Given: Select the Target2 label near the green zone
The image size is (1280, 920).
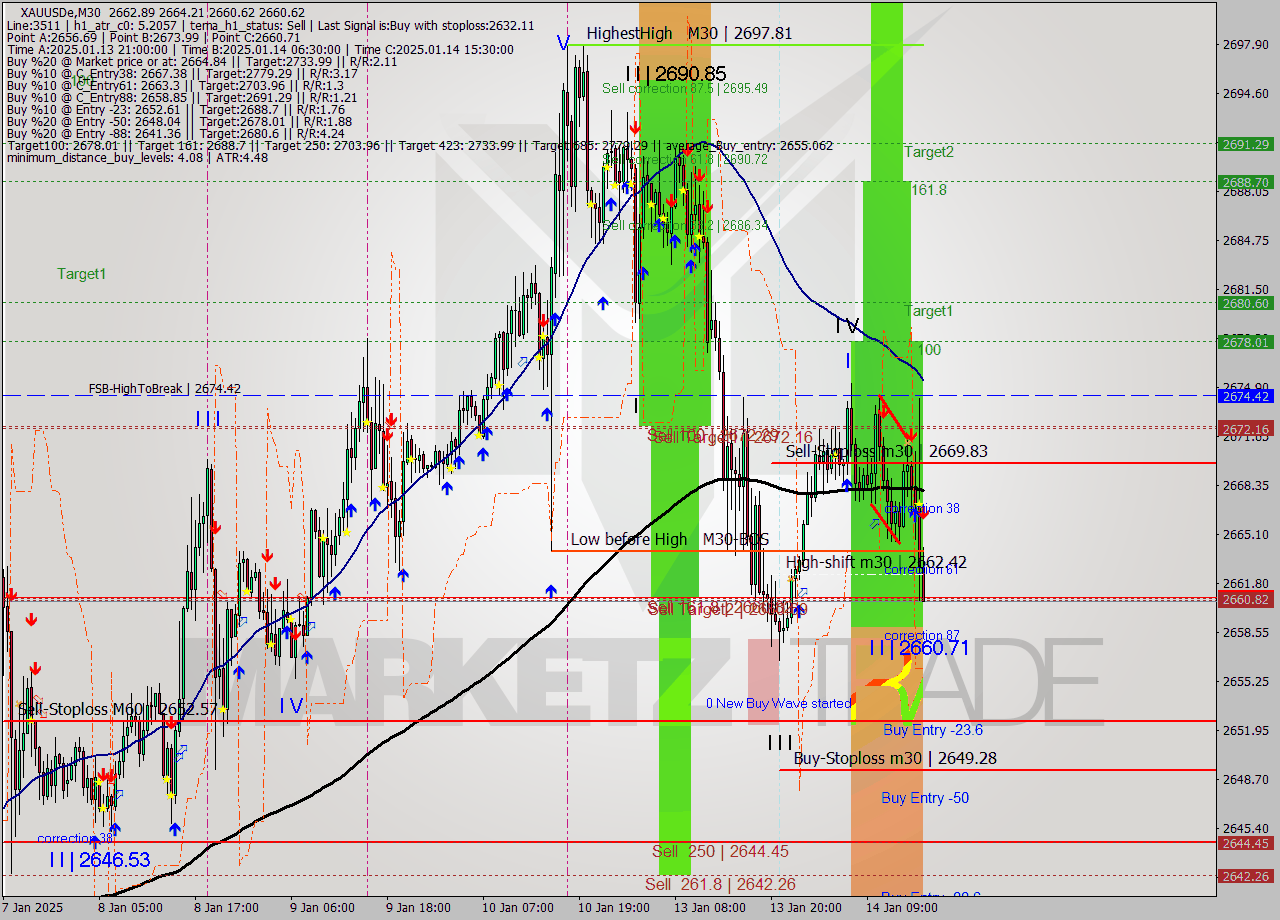Looking at the screenshot, I should tap(929, 152).
